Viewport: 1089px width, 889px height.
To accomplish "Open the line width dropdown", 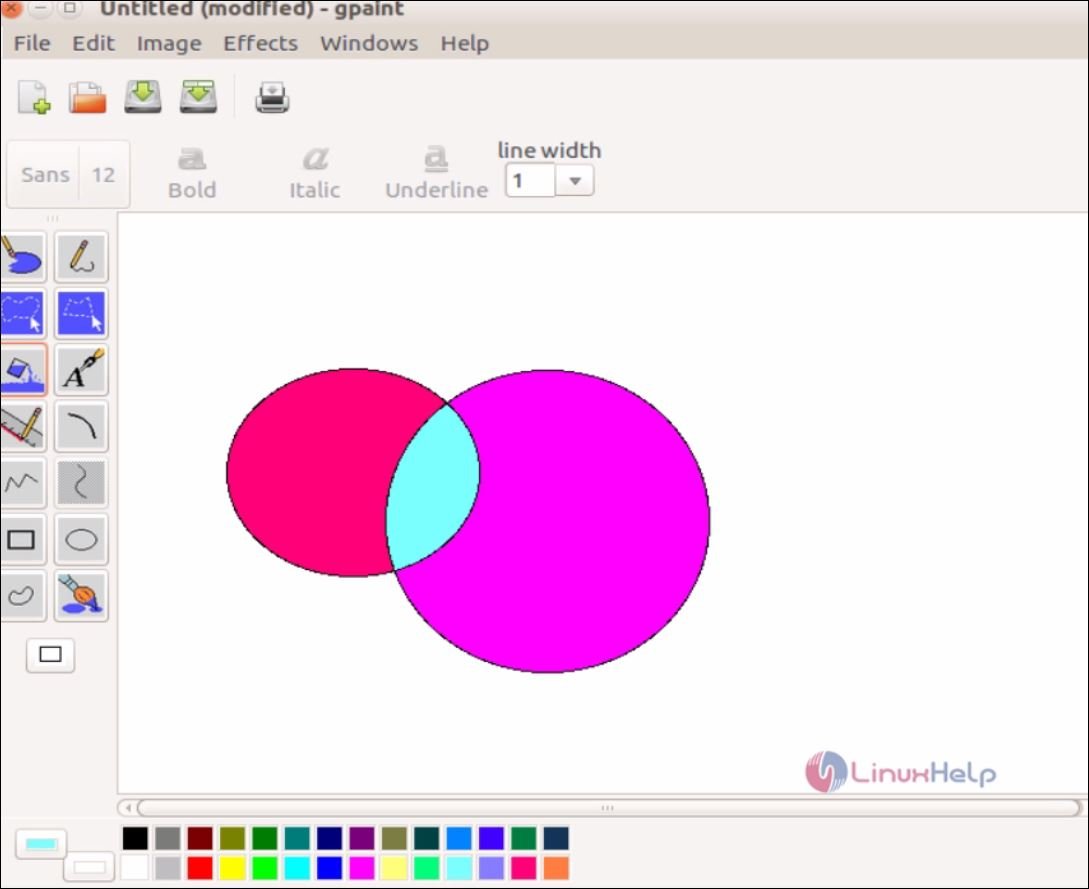I will click(x=575, y=181).
